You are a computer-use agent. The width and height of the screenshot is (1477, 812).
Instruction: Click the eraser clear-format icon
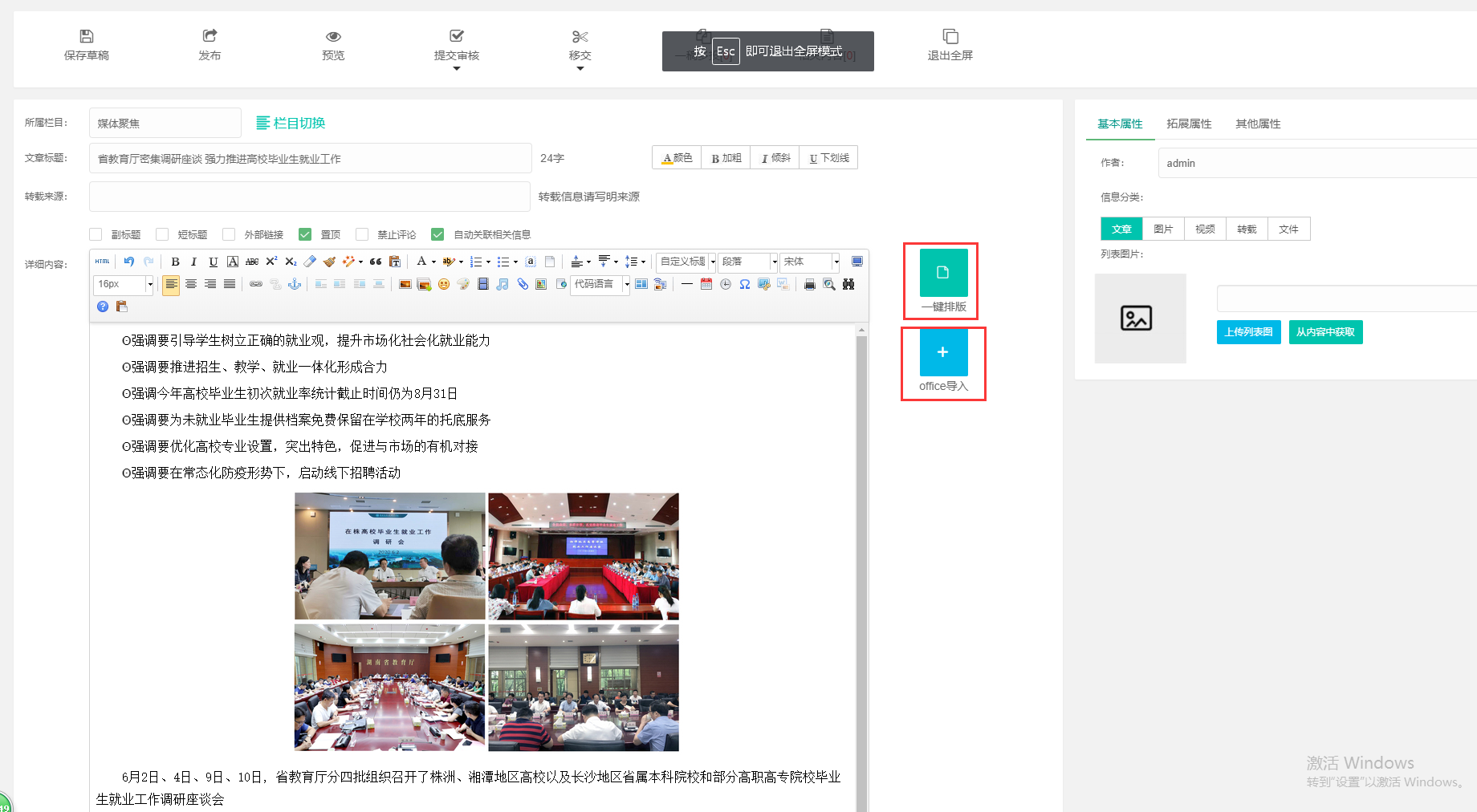(x=310, y=262)
